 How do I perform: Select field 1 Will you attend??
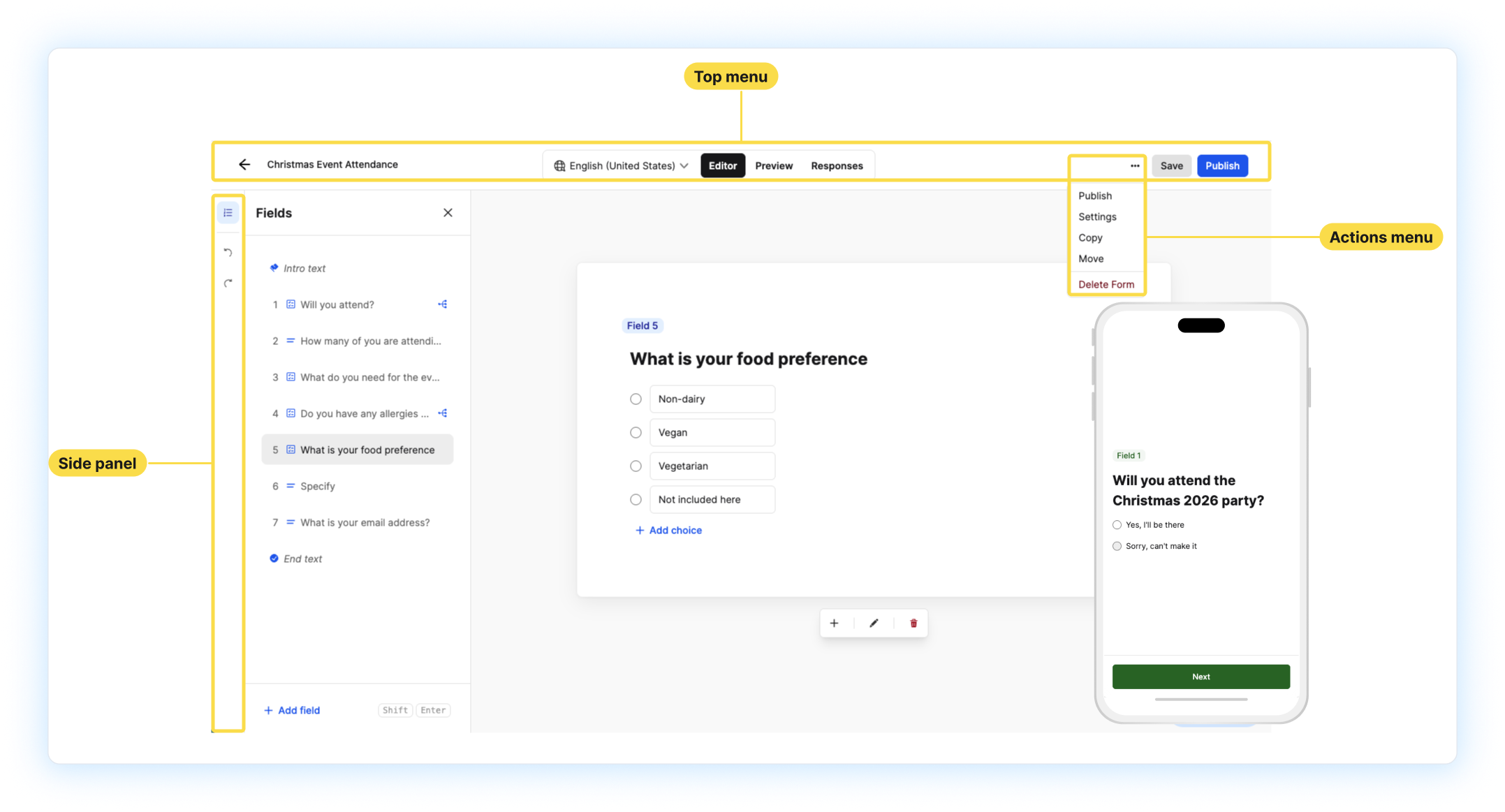[x=357, y=304]
